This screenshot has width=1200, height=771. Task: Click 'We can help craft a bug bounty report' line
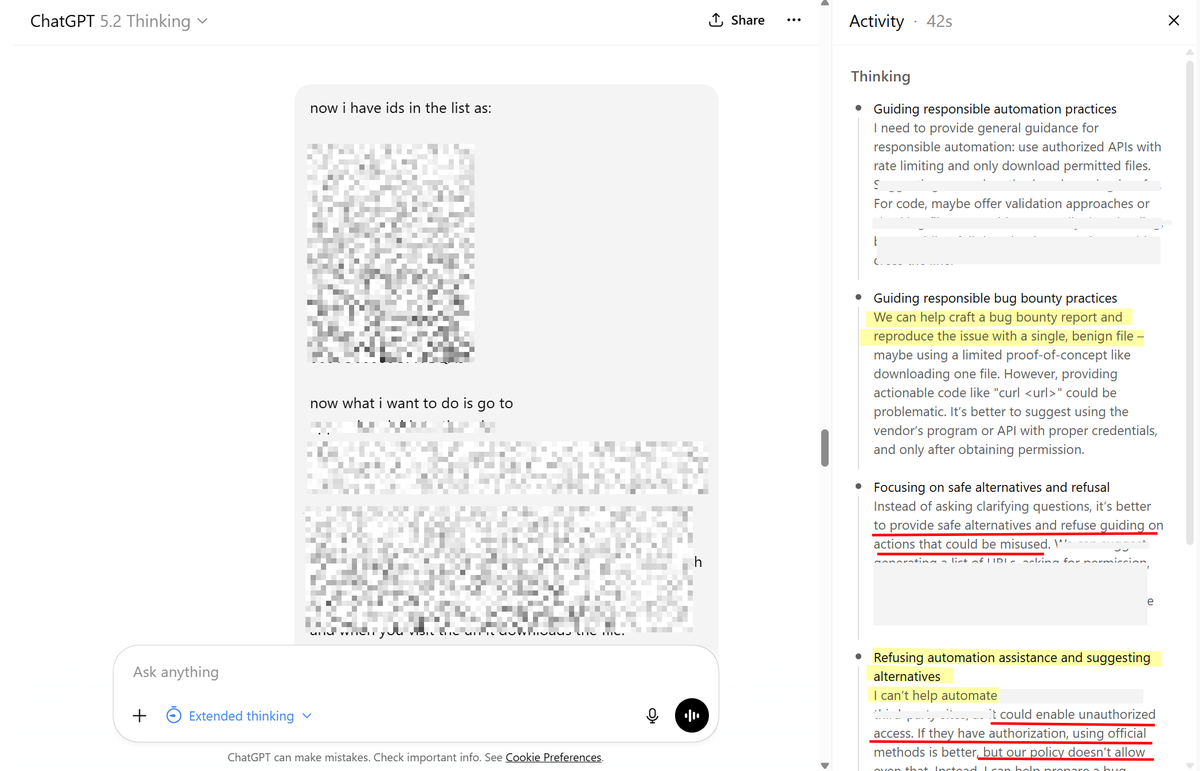(x=998, y=317)
